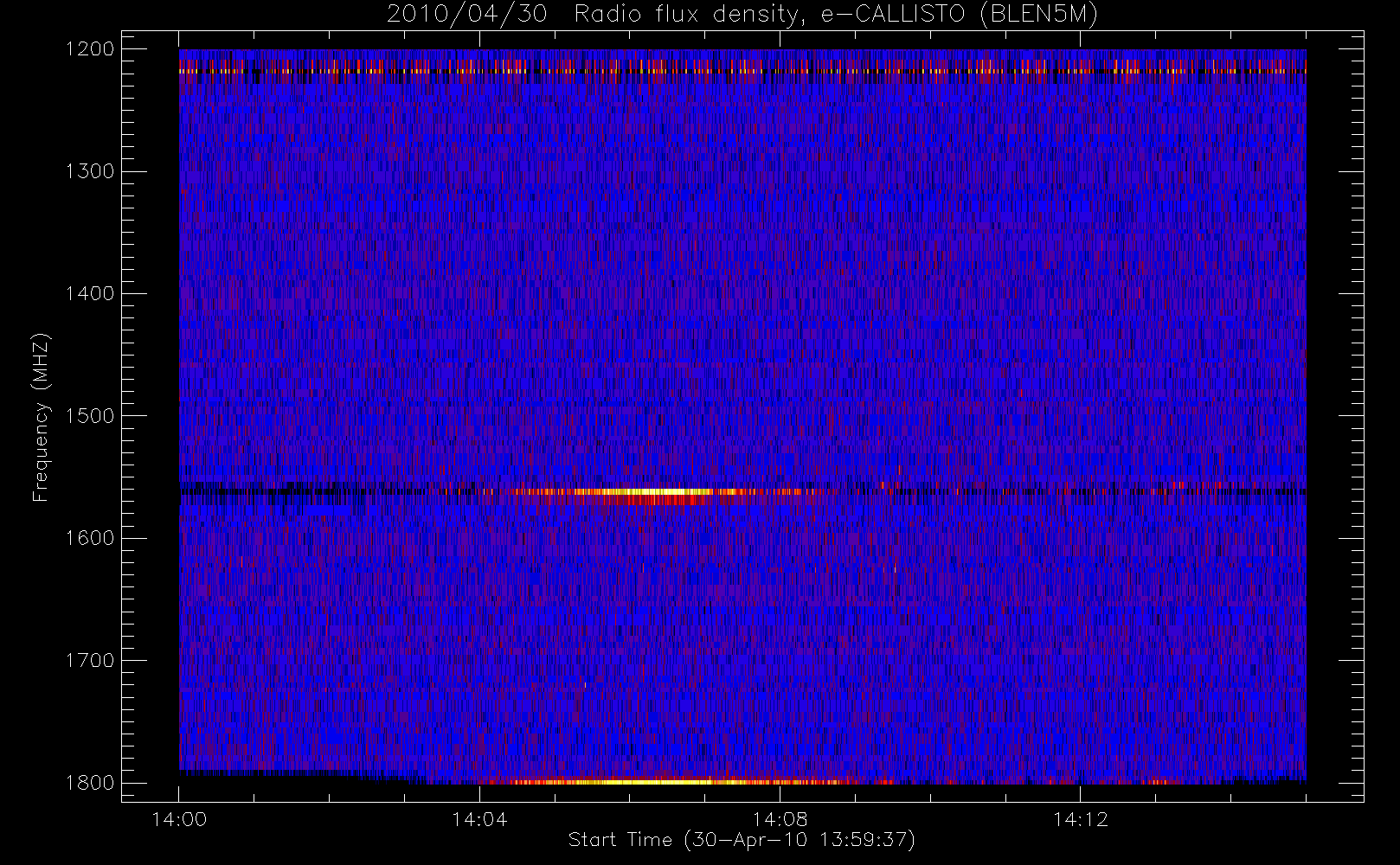
Task: Click the 1400 frequency tick label
Action: [90, 294]
